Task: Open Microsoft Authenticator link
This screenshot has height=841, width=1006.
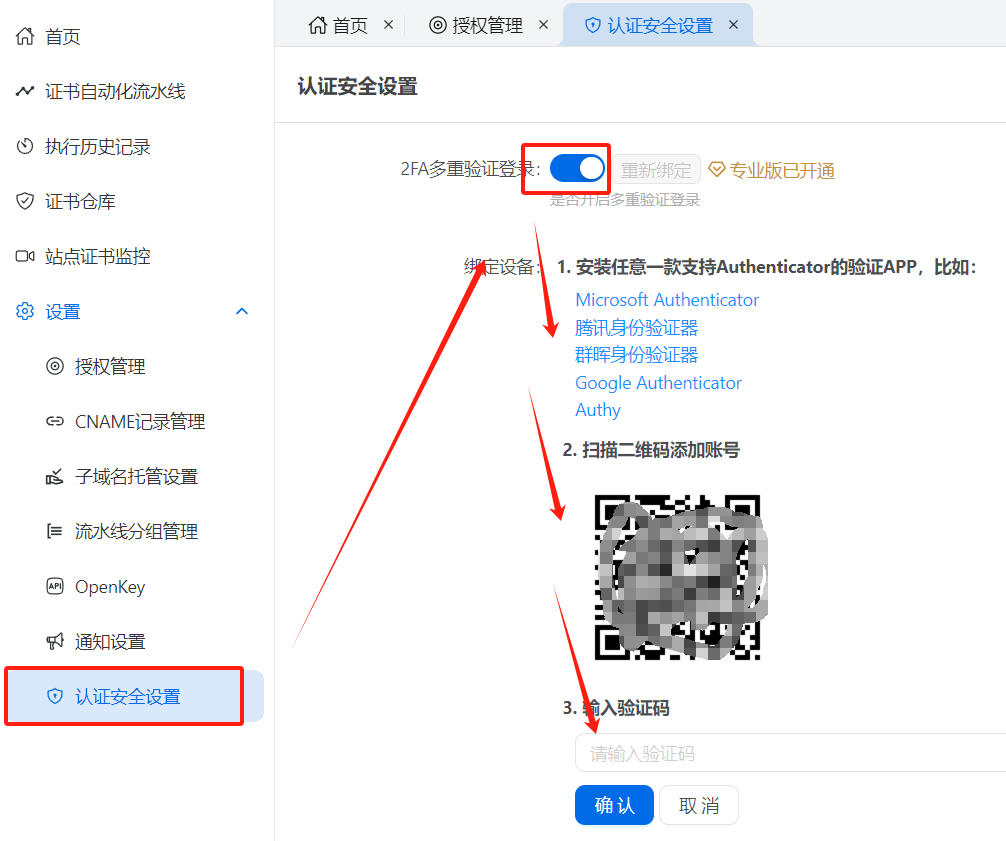Action: pyautogui.click(x=667, y=300)
